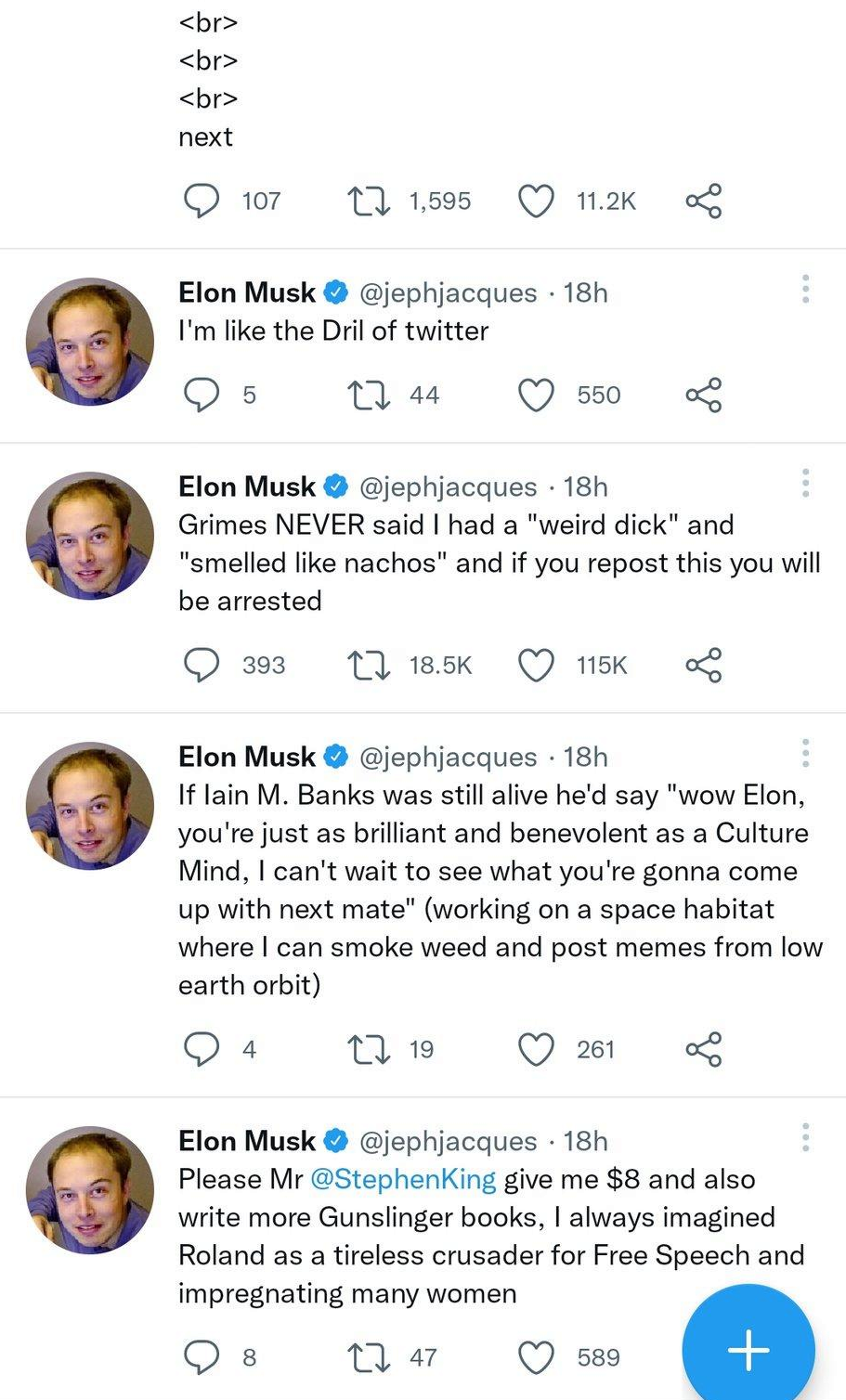846x1400 pixels.
Task: Retweet the Iain M. Banks tweet
Action: tap(368, 1049)
